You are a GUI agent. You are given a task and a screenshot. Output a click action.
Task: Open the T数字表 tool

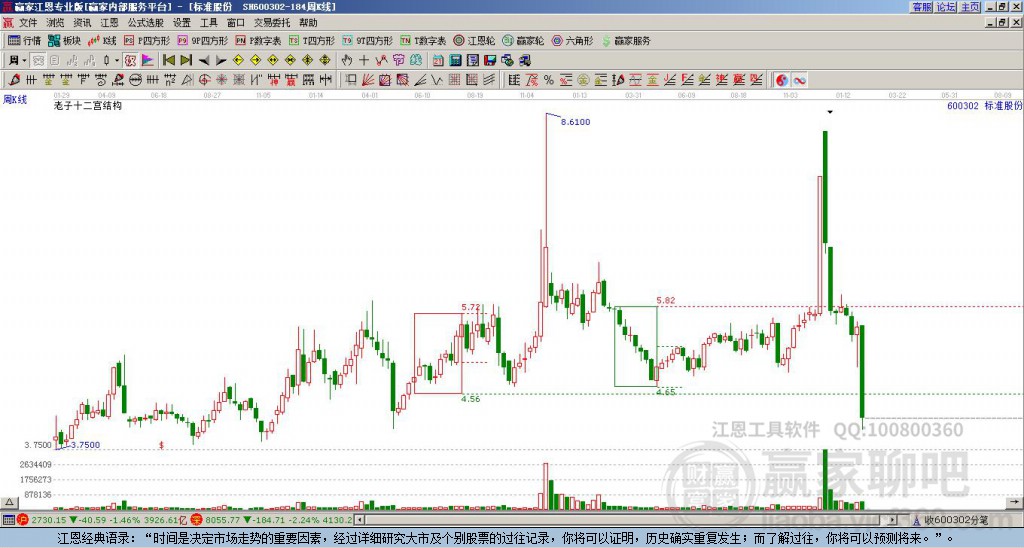coord(423,40)
